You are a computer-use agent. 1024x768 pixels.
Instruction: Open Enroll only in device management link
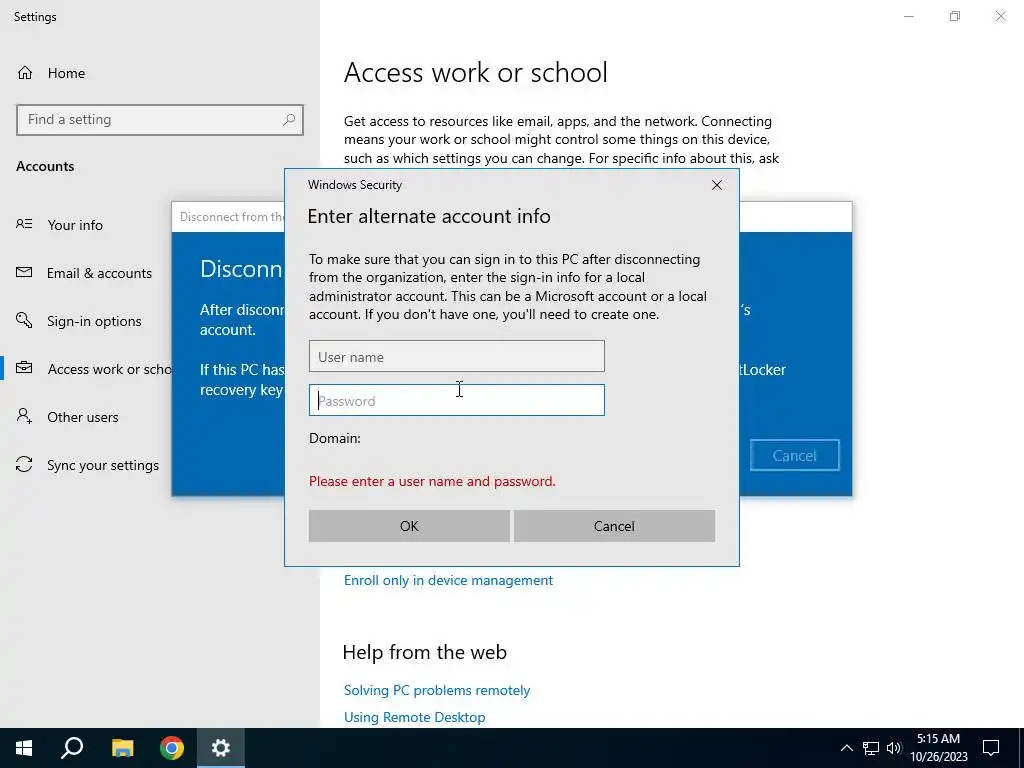(x=449, y=581)
